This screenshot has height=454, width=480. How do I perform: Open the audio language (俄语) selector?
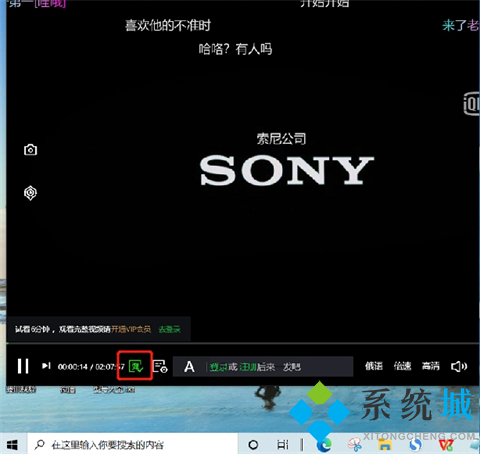[373, 366]
